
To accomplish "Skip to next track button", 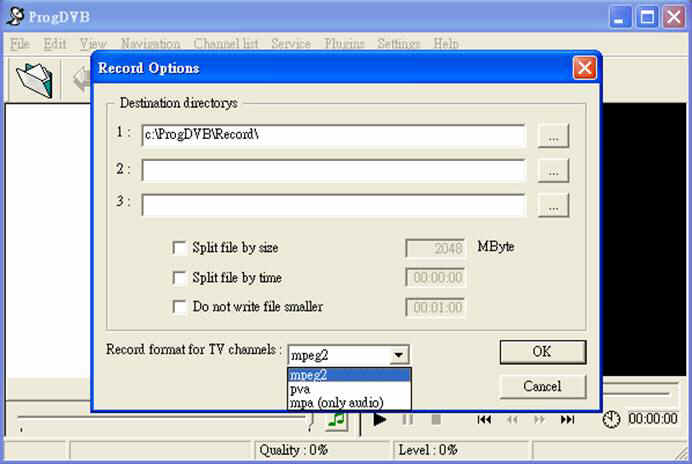I will click(568, 419).
